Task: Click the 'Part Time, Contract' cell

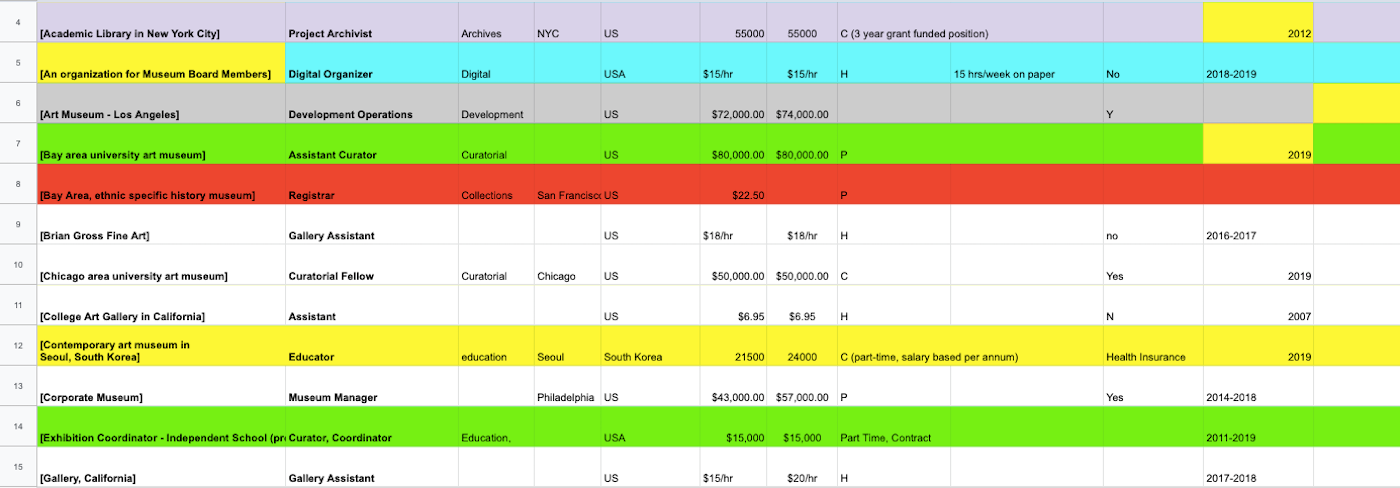Action: [893, 438]
